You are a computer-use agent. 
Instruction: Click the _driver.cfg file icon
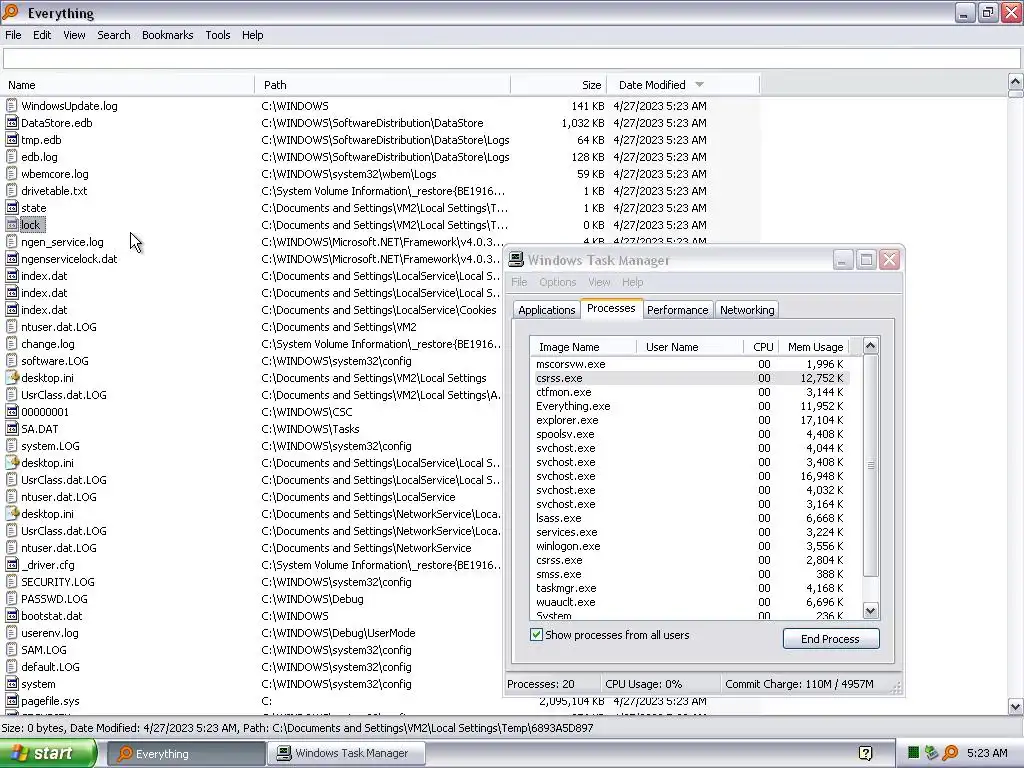[x=11, y=565]
